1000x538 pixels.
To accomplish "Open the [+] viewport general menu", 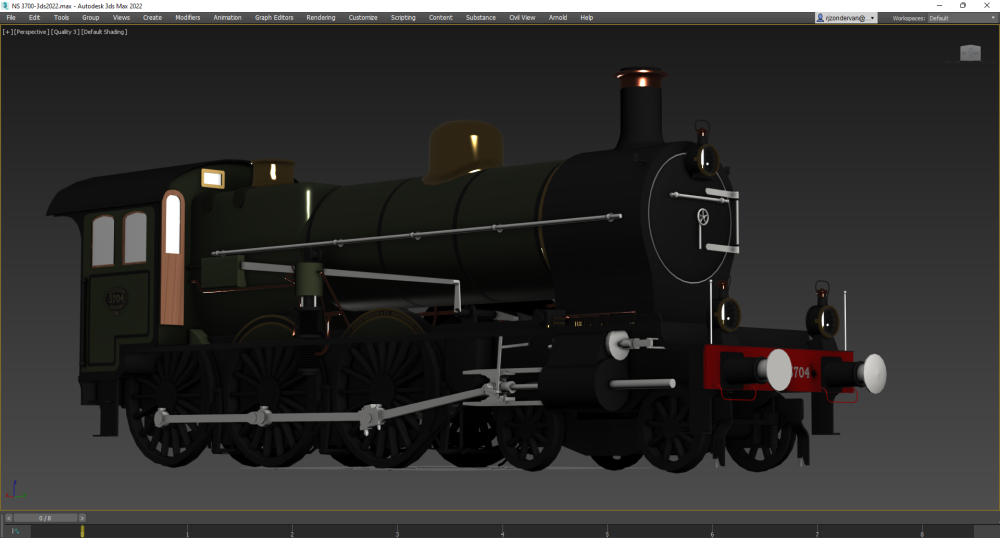I will coord(7,32).
